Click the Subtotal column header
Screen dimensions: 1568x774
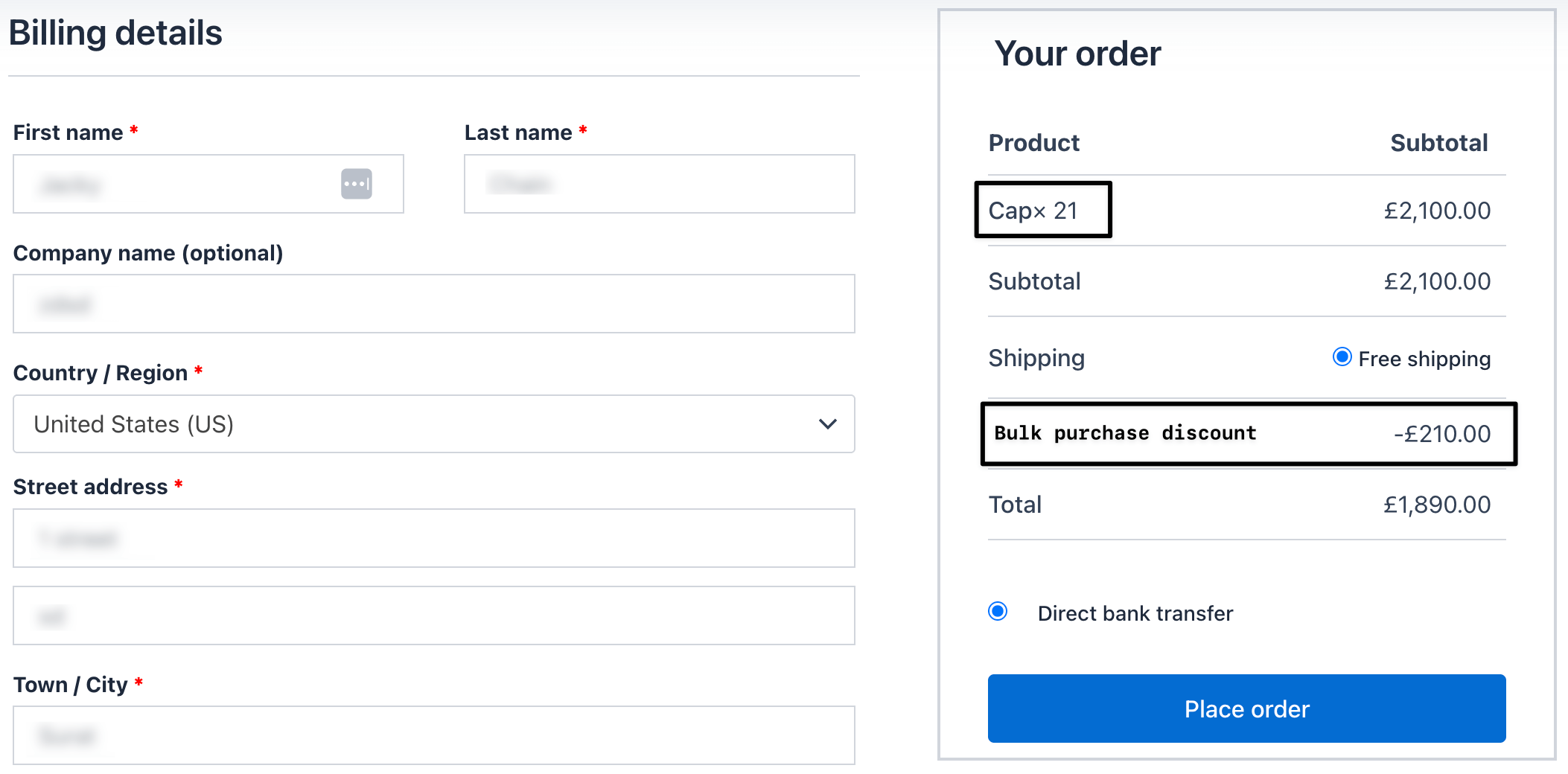(x=1438, y=142)
